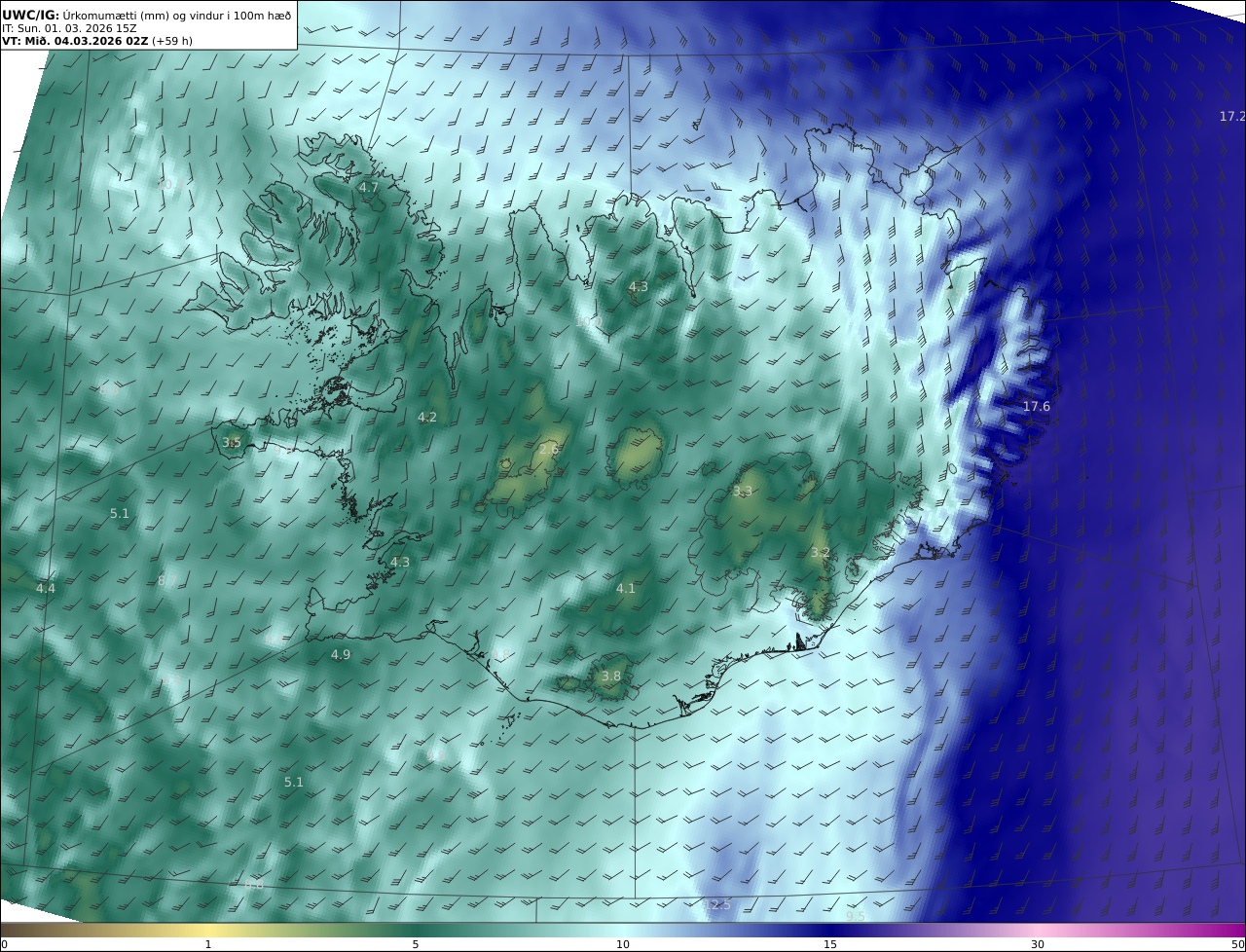Image resolution: width=1246 pixels, height=952 pixels.
Task: Click the 3.3 value on the large glacier
Action: click(743, 492)
